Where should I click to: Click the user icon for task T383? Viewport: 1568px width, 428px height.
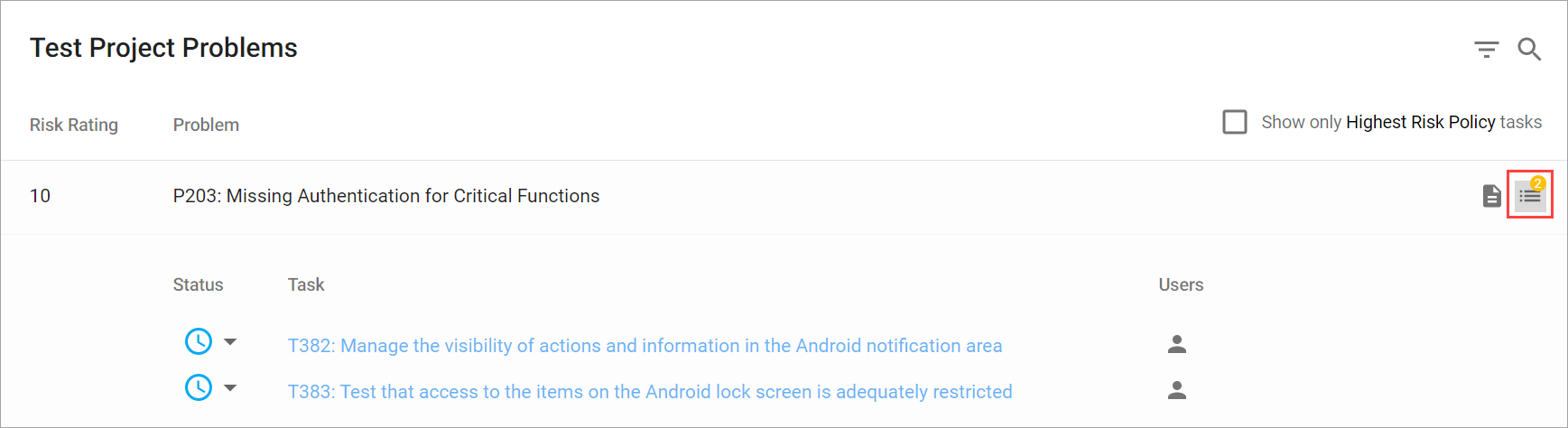[1177, 390]
